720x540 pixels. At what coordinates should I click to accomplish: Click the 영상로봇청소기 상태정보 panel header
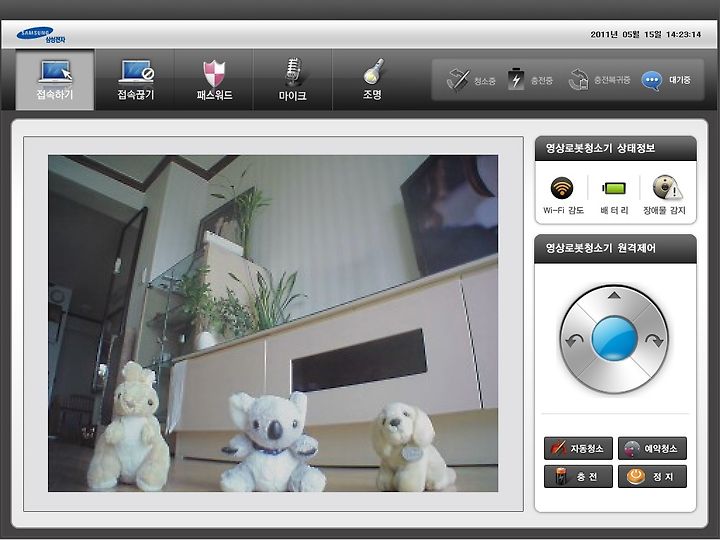615,148
